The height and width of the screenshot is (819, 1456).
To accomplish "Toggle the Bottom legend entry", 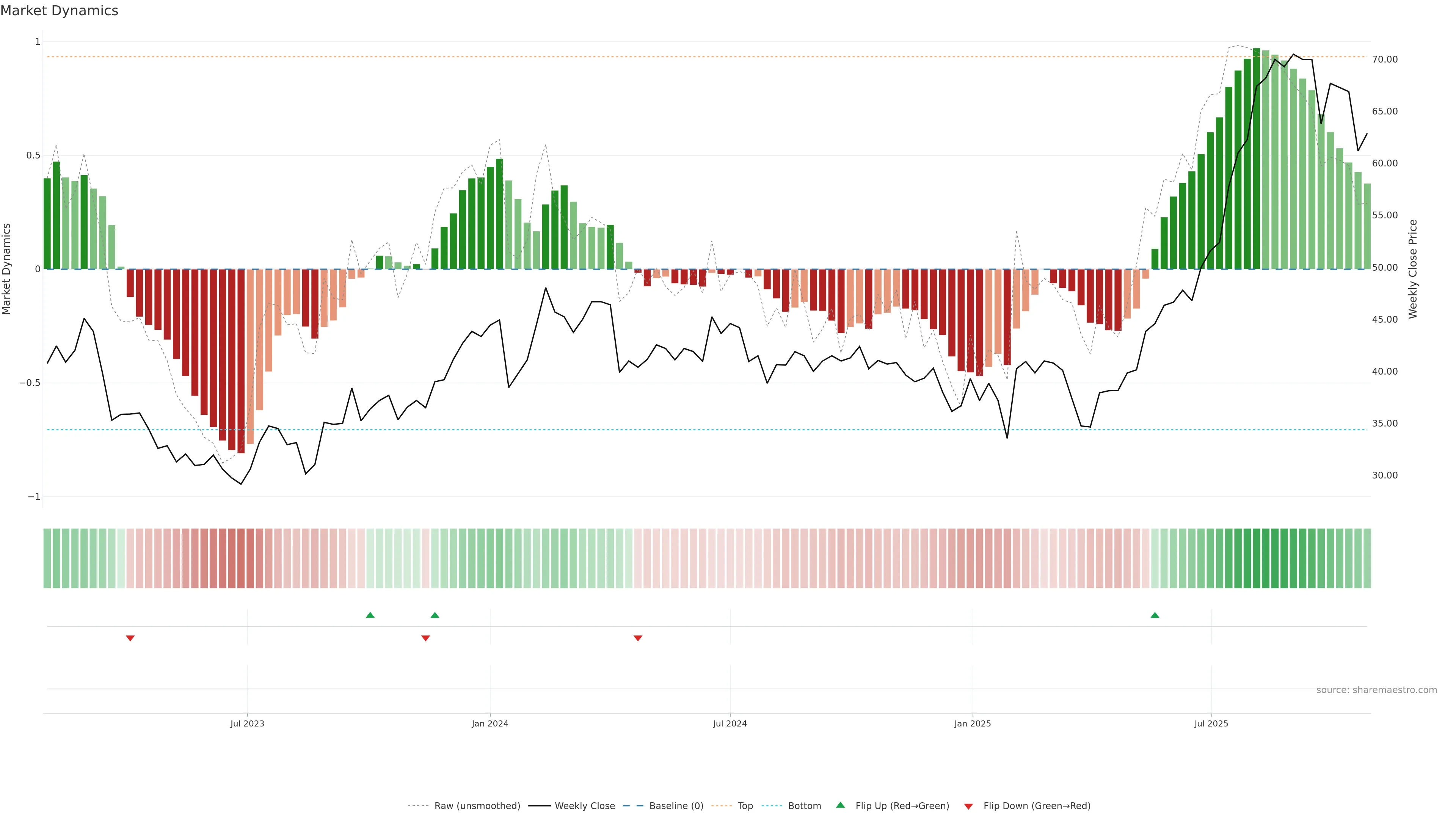I will point(804,806).
